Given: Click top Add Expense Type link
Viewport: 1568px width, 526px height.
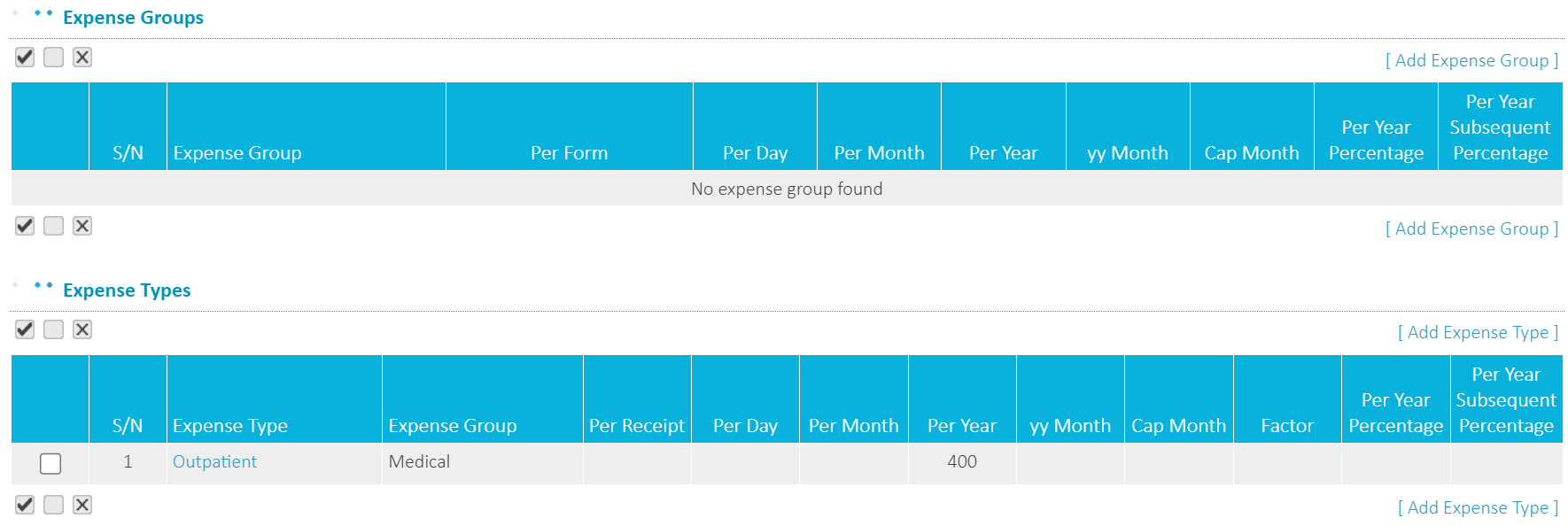Looking at the screenshot, I should point(1478,332).
